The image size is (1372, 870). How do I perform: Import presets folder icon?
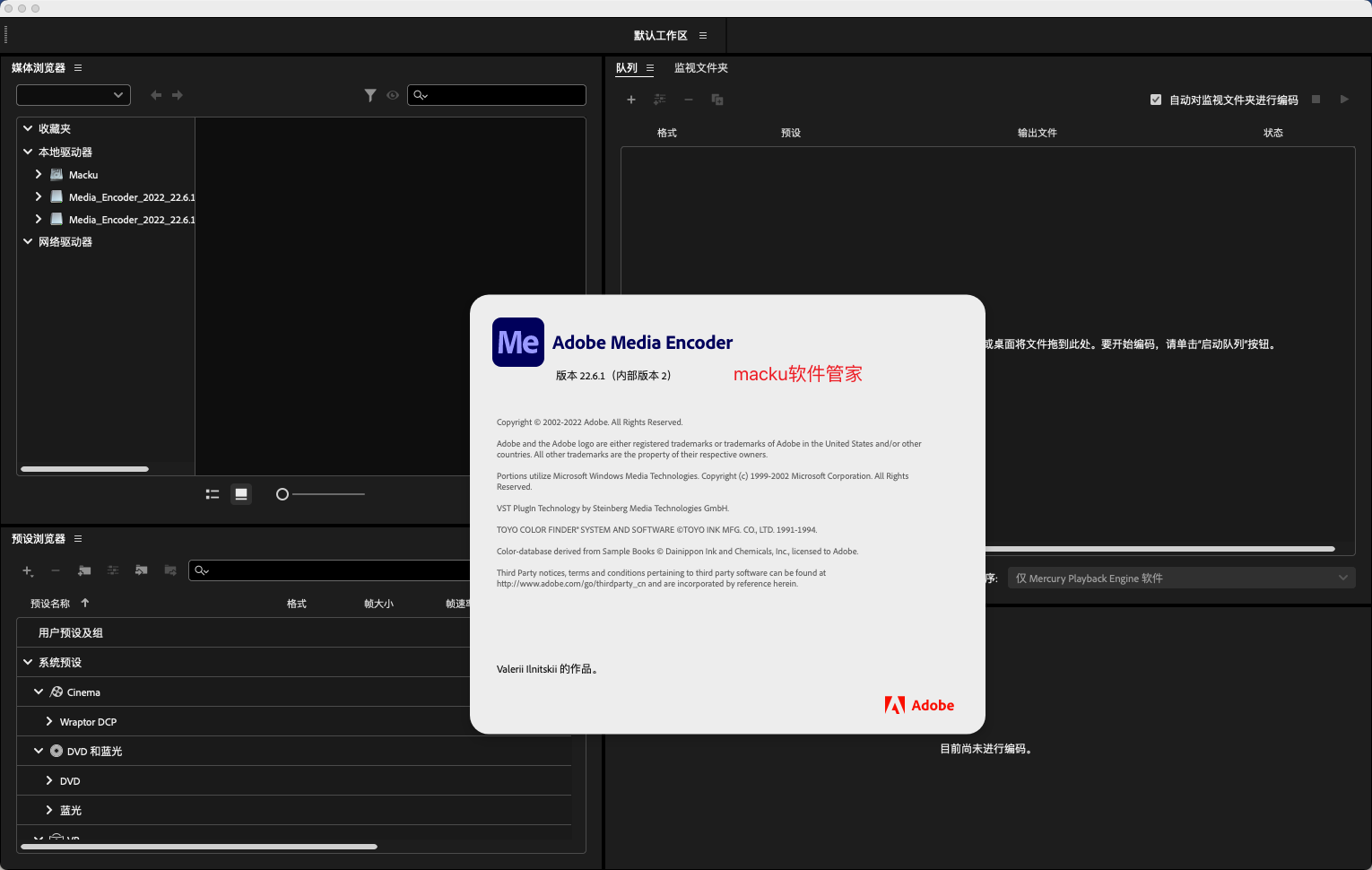(142, 570)
